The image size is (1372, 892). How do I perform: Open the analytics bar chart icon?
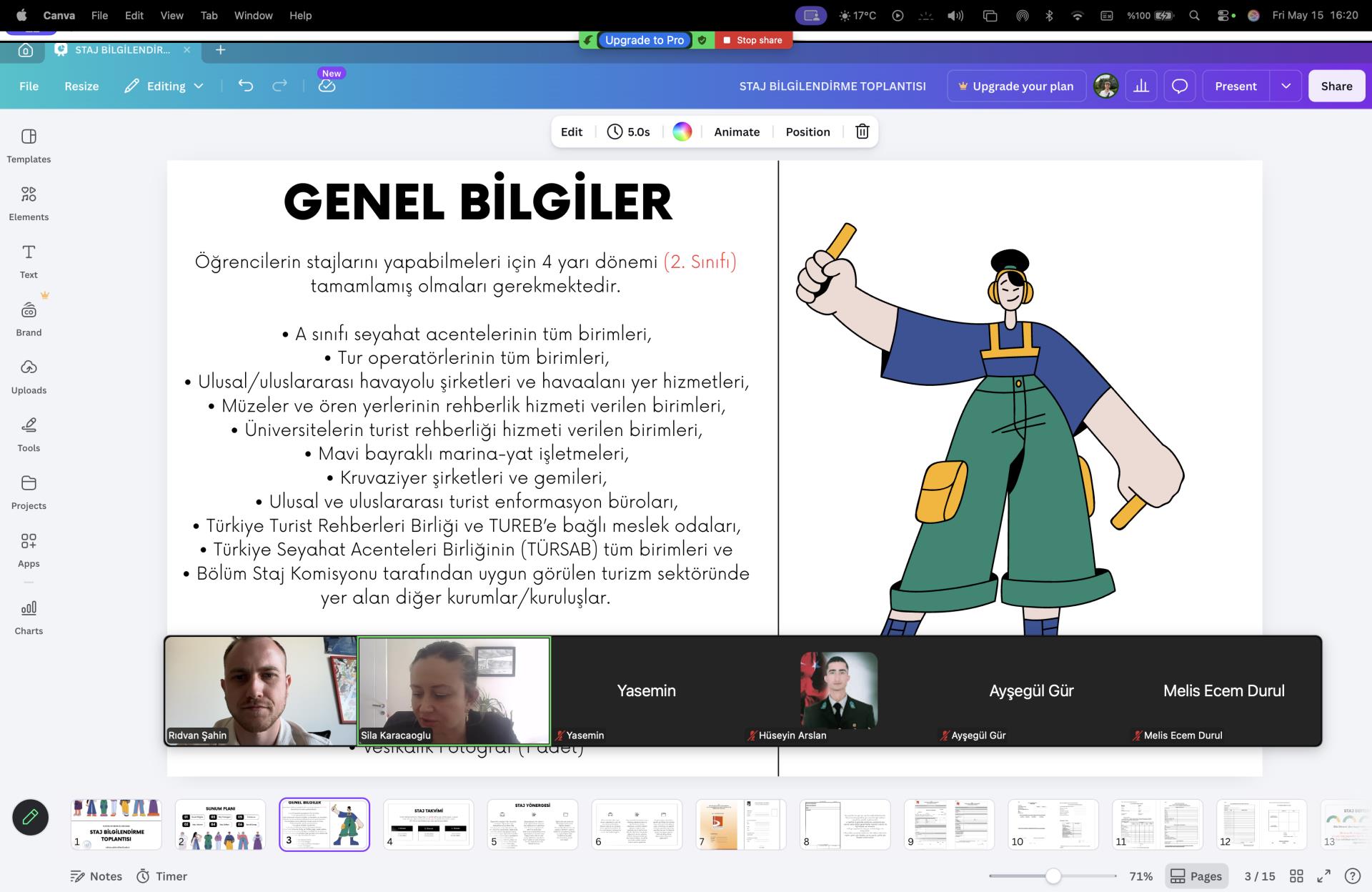[1141, 86]
